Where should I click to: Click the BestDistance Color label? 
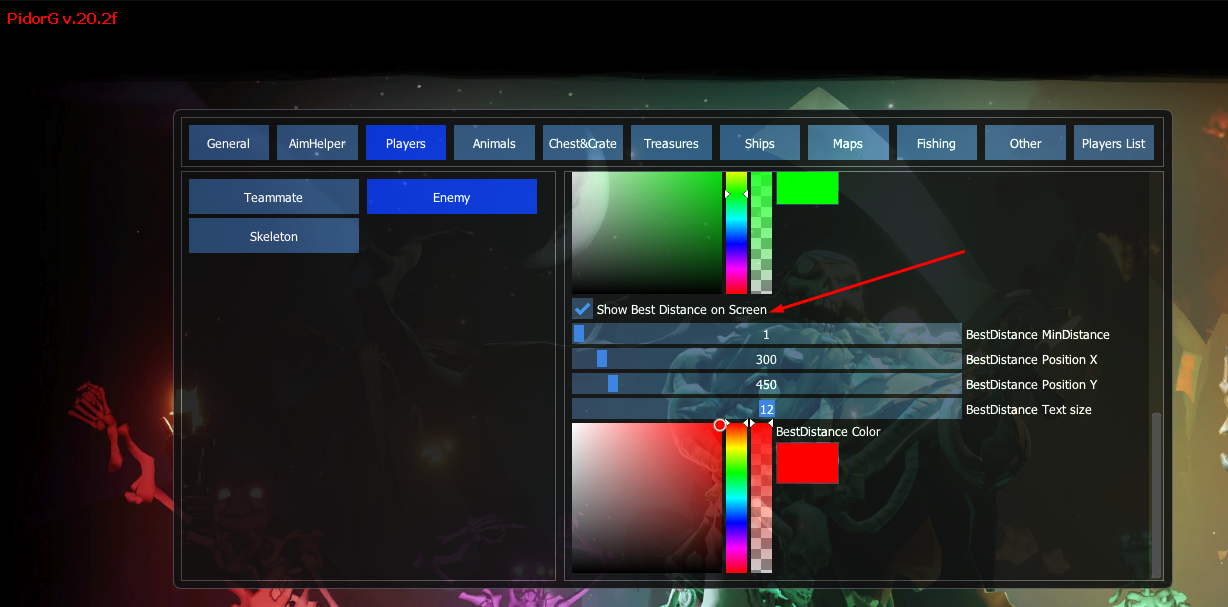tap(828, 432)
